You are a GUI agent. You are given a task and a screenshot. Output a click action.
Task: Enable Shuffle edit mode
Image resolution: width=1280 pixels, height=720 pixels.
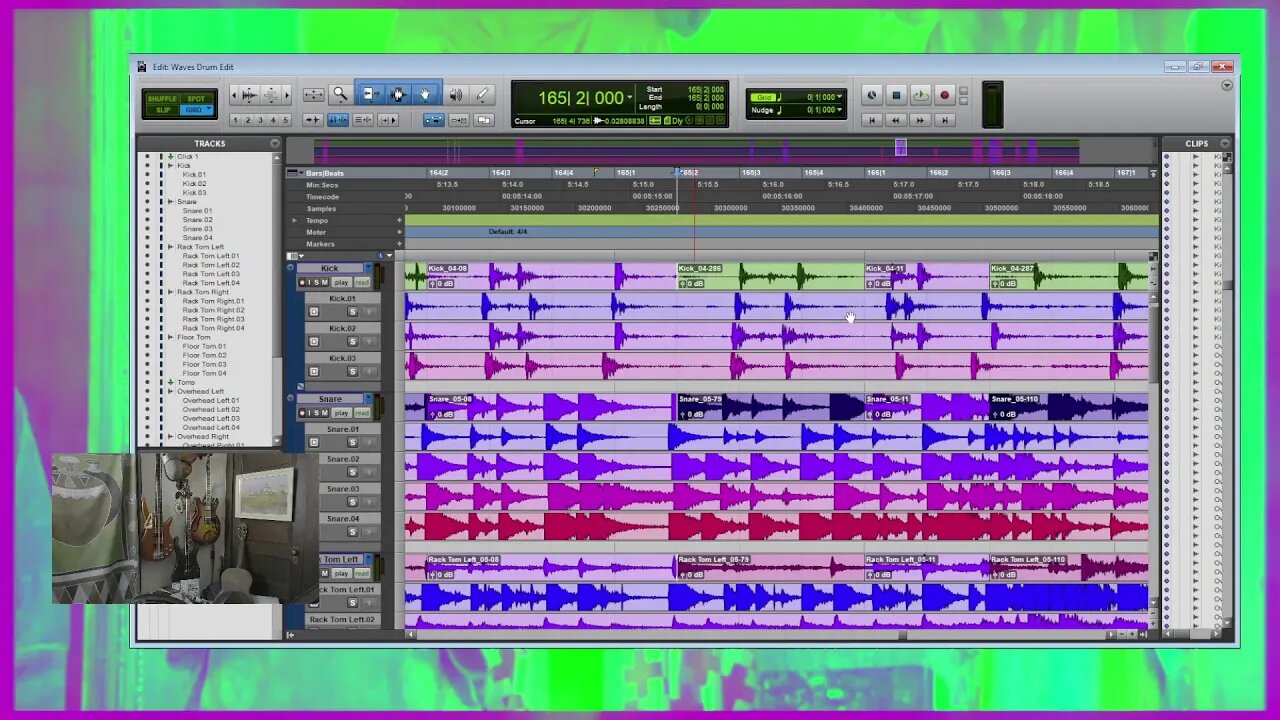point(162,99)
